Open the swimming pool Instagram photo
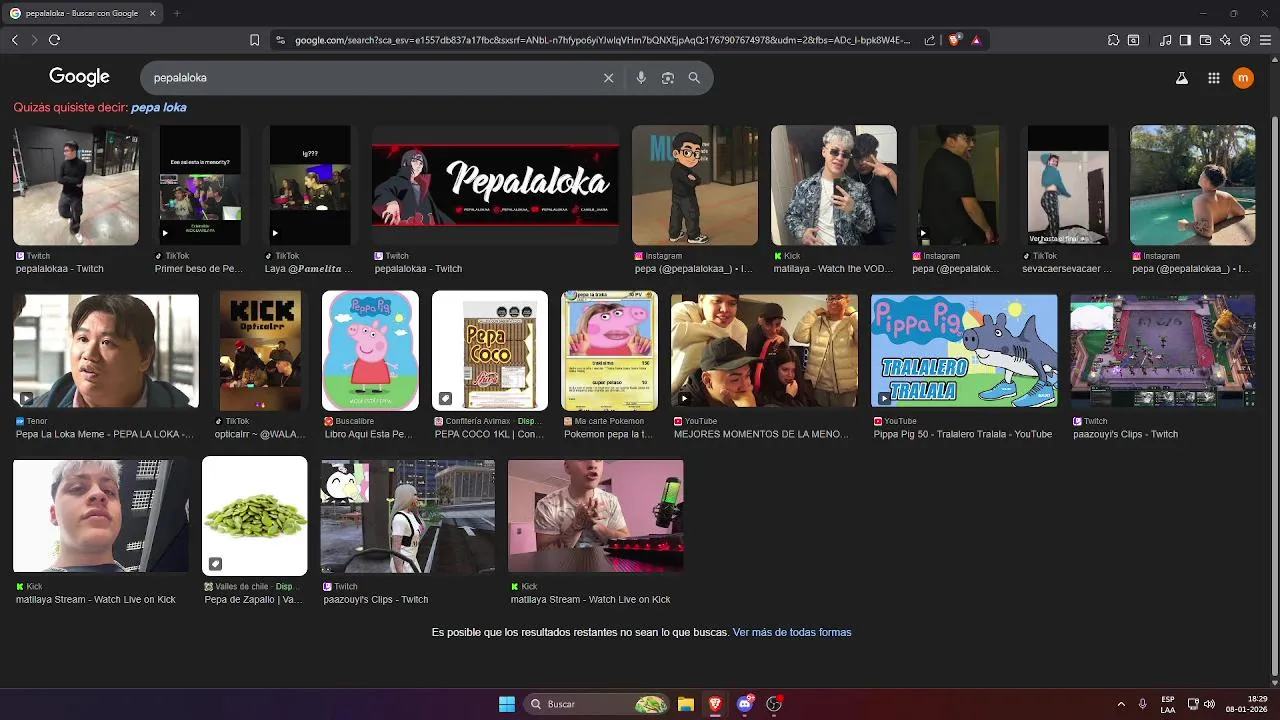1280x720 pixels. pos(1192,185)
